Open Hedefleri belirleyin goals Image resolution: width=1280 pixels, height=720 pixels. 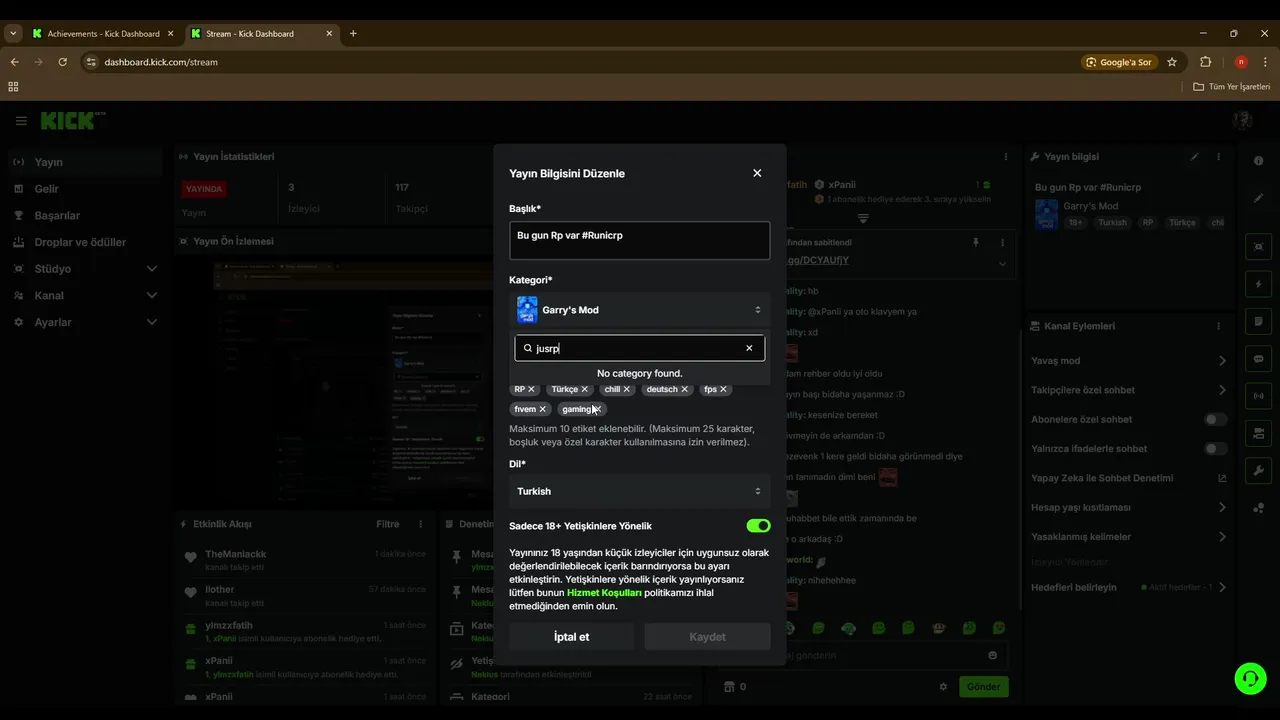click(x=1222, y=587)
